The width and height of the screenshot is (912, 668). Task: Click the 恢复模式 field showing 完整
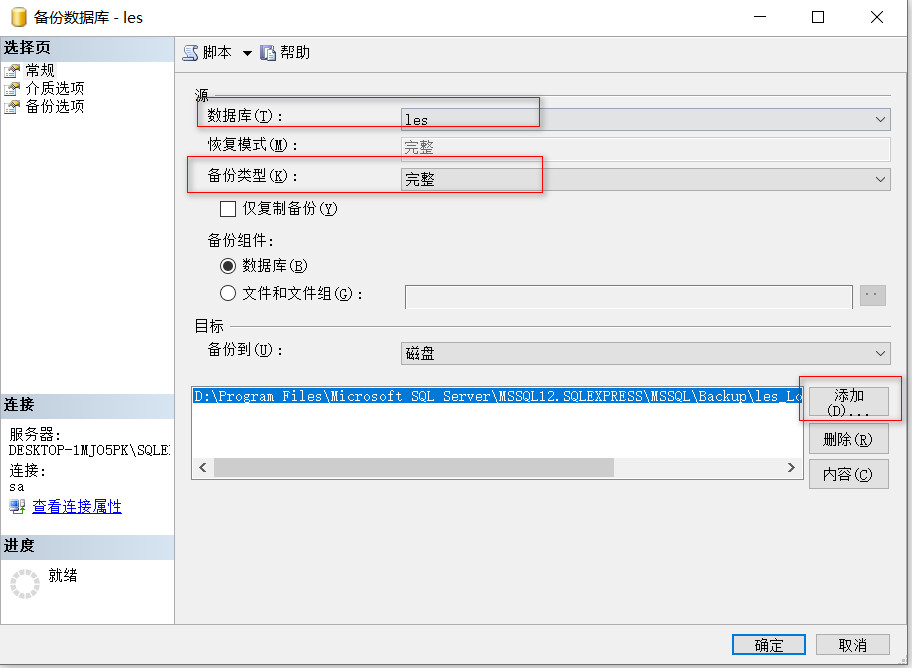pos(646,148)
